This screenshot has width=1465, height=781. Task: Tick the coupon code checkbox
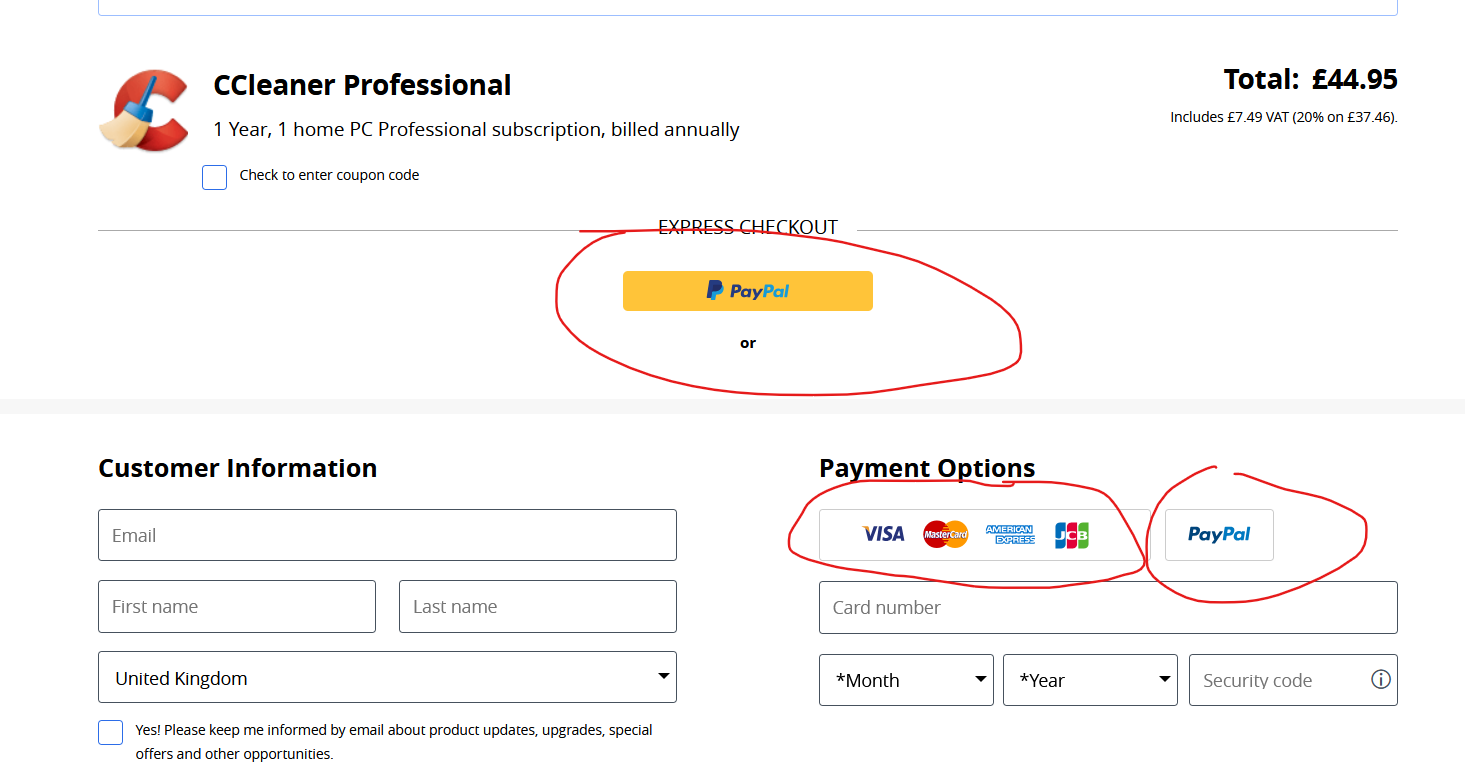215,177
